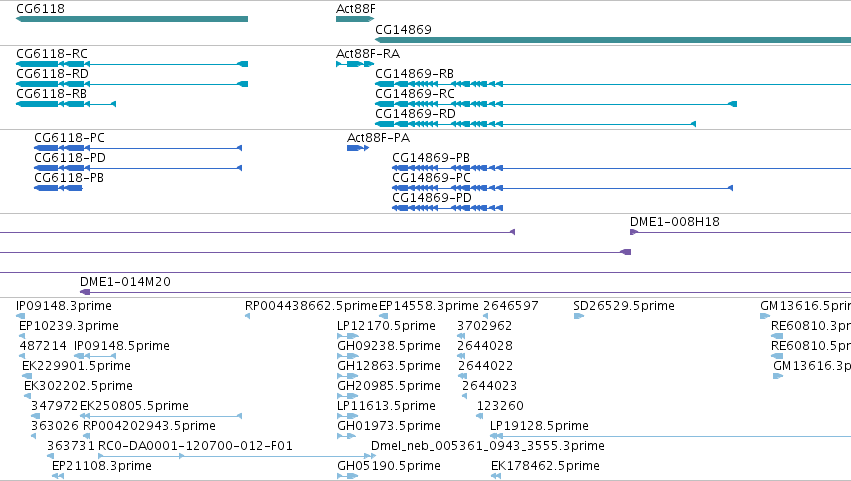Image resolution: width=851 pixels, height=481 pixels.
Task: Click the CG6118-RC transcript glyph
Action: 132,64
